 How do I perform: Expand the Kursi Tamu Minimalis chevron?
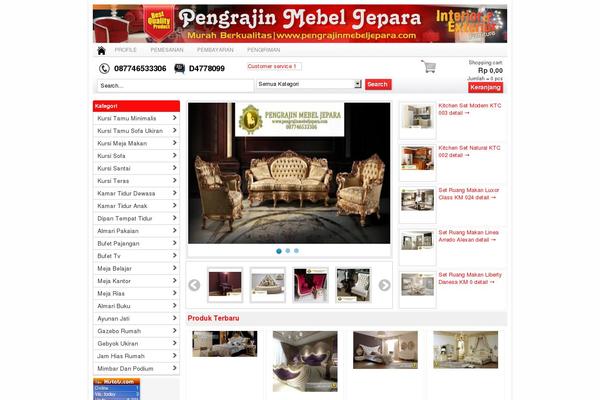click(x=174, y=118)
